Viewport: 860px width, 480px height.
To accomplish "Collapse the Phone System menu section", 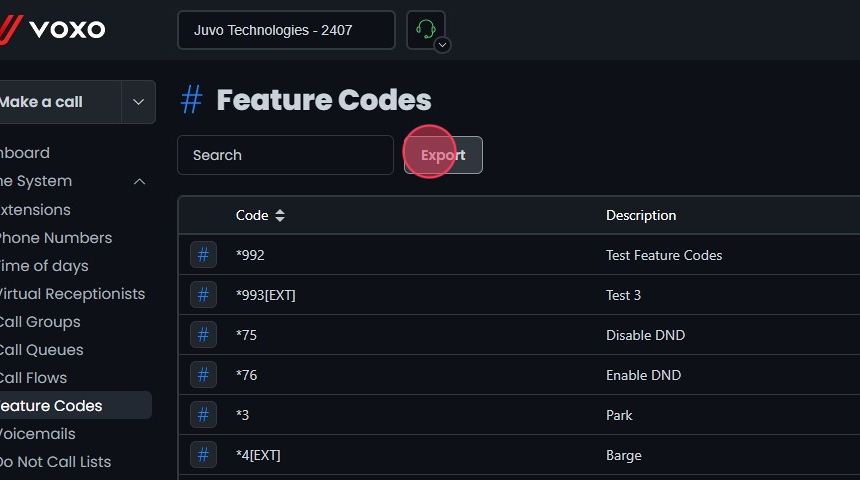I will pos(139,181).
